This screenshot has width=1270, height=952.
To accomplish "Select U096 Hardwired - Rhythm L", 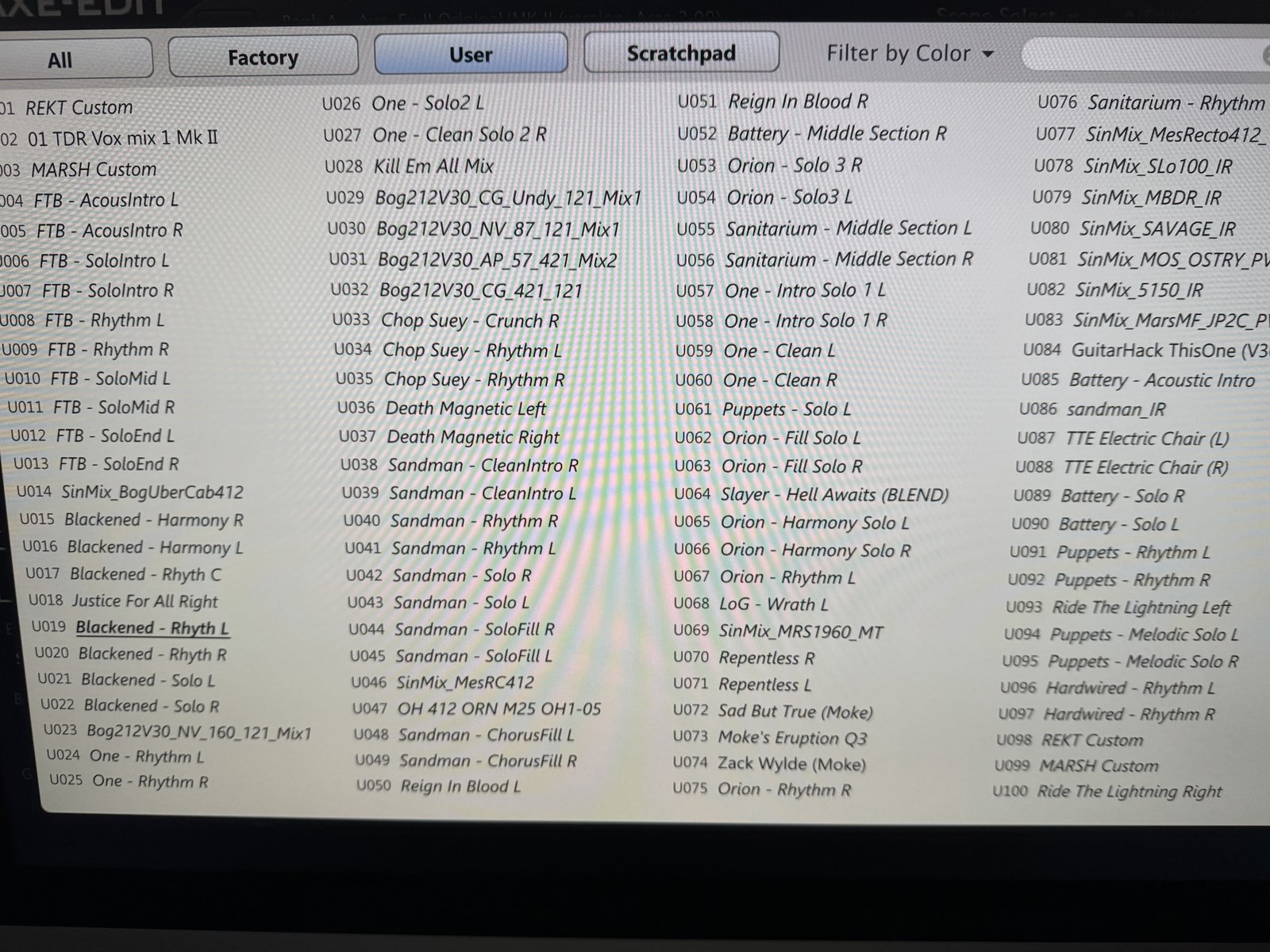I will click(x=1107, y=688).
